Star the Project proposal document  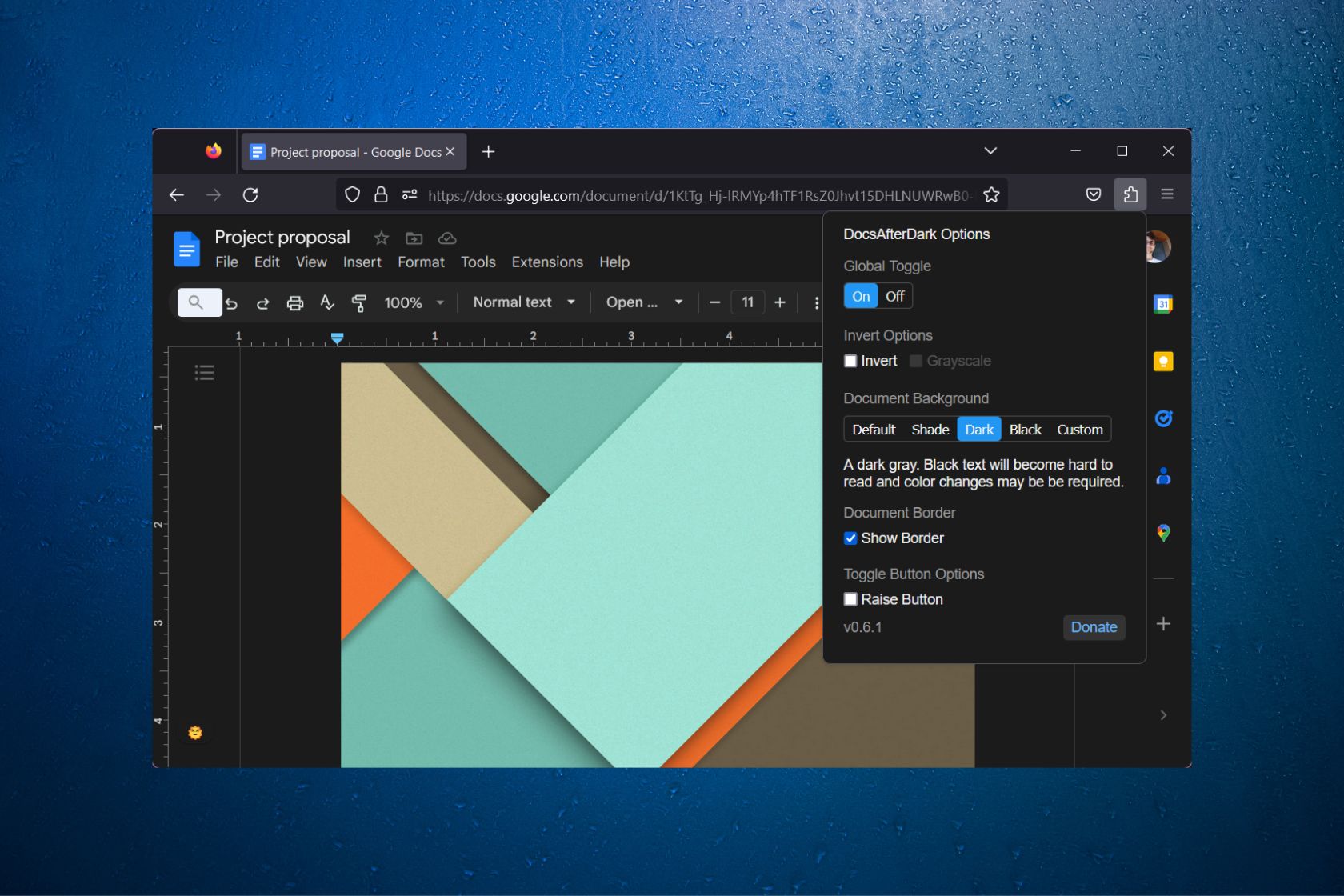point(381,238)
